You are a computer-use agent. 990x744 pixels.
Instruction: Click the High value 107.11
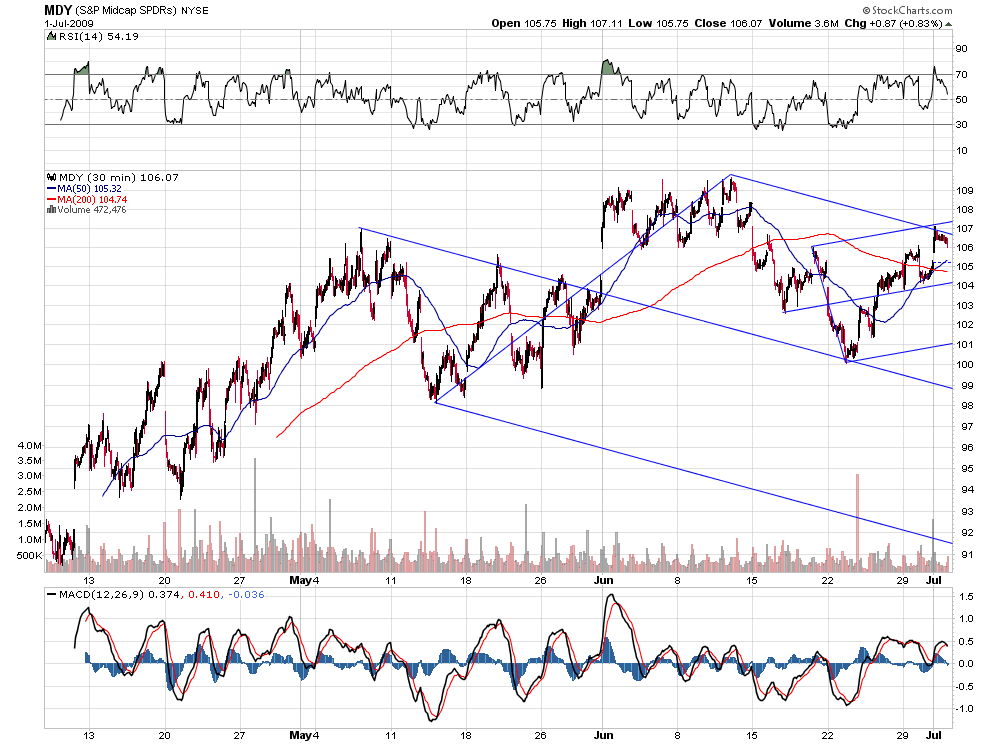tap(606, 23)
